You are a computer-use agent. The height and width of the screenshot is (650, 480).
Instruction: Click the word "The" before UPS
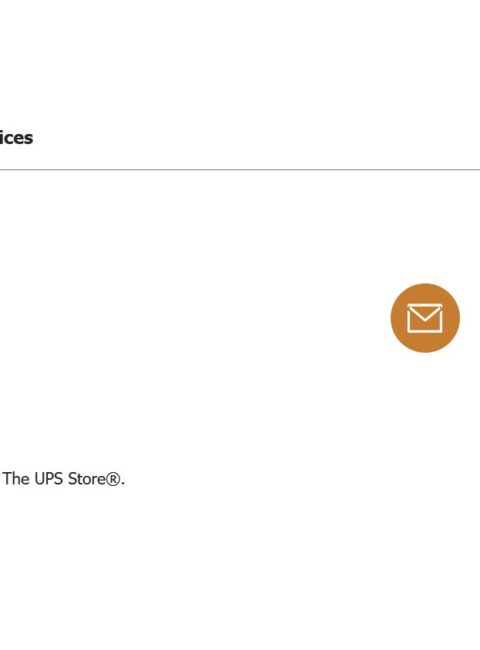[x=17, y=479]
